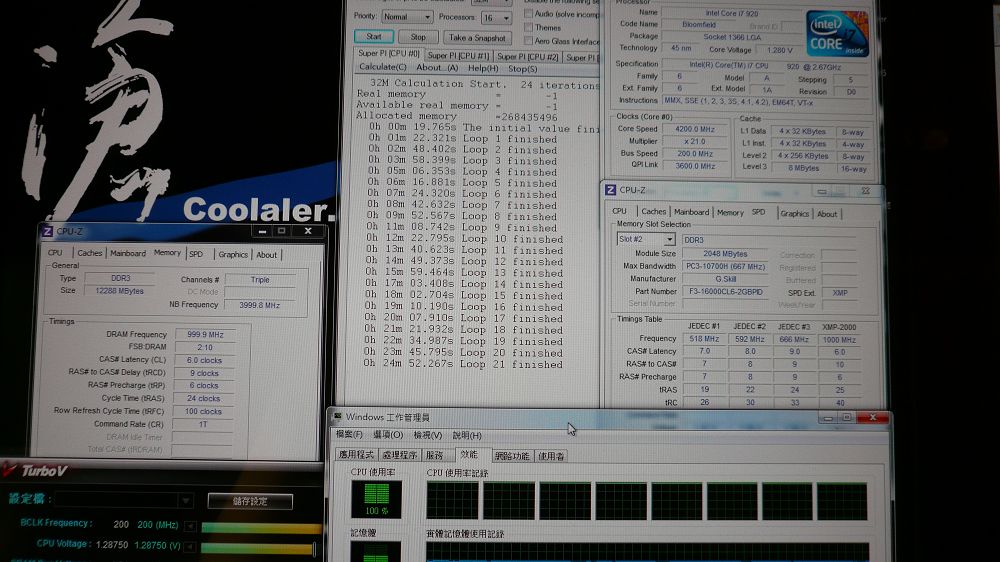Open CPU tab in the CPU-Z SPD window
Image resolution: width=1000 pixels, height=562 pixels.
tap(619, 211)
